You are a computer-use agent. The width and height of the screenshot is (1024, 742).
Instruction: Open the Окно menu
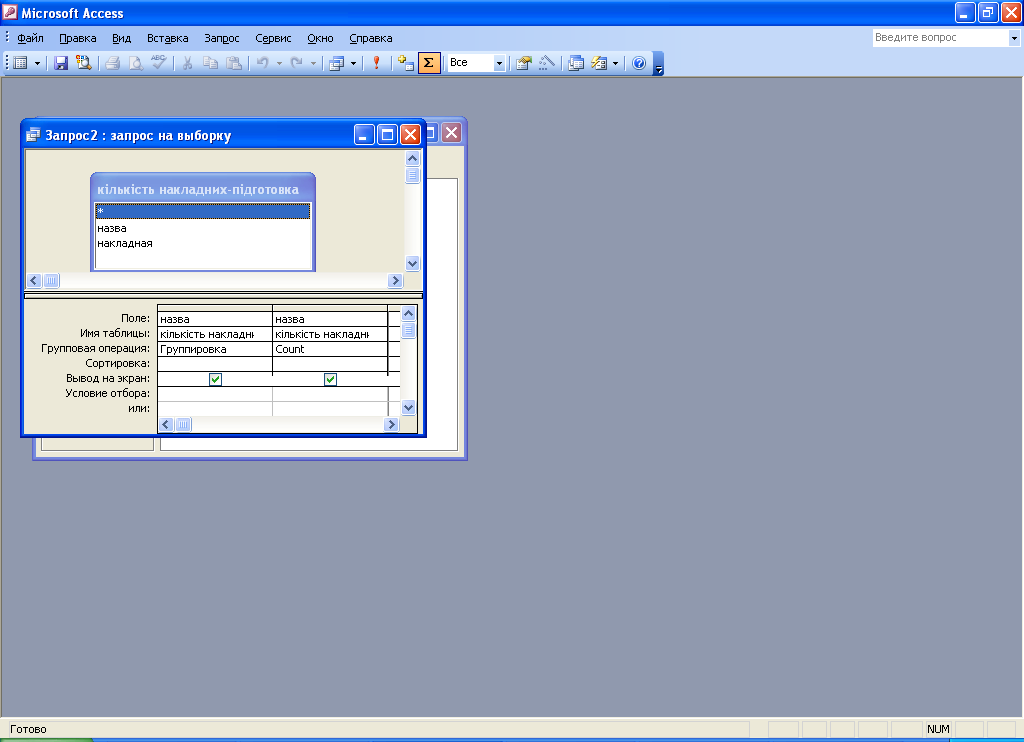(320, 38)
